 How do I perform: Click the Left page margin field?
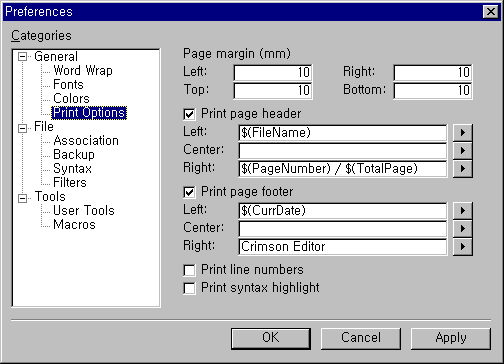pos(273,72)
